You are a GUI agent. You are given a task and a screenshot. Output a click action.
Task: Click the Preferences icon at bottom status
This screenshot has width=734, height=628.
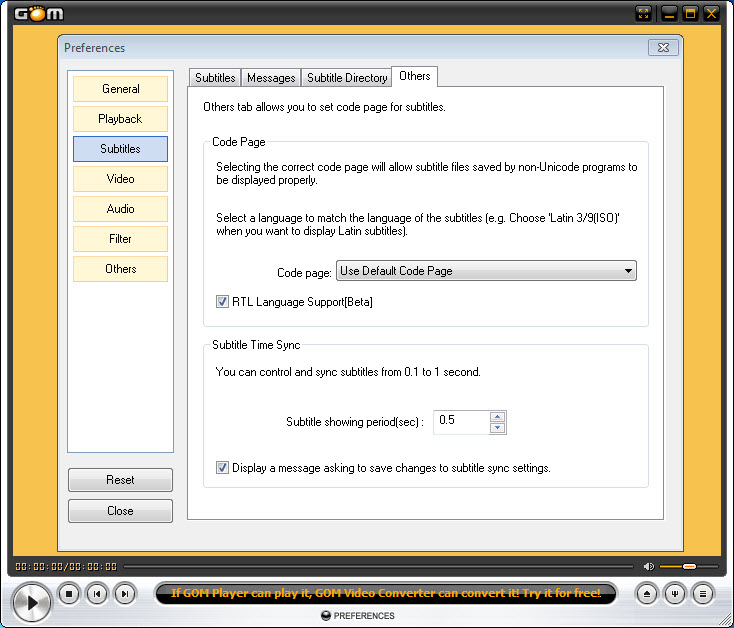tap(326, 615)
